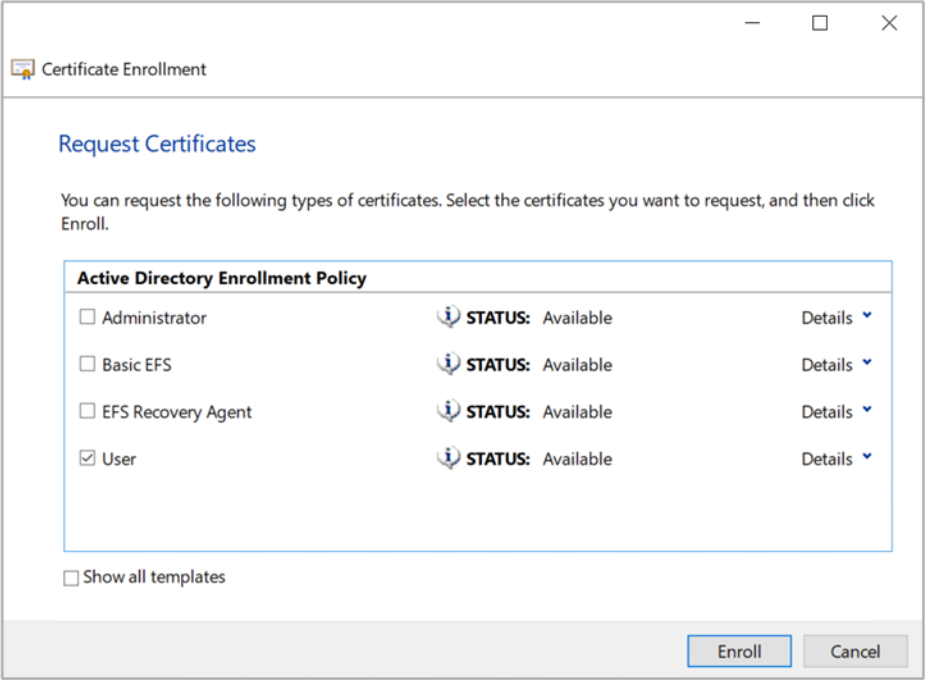Click the status info icon for Administrator
This screenshot has height=680, width=925.
click(x=448, y=317)
